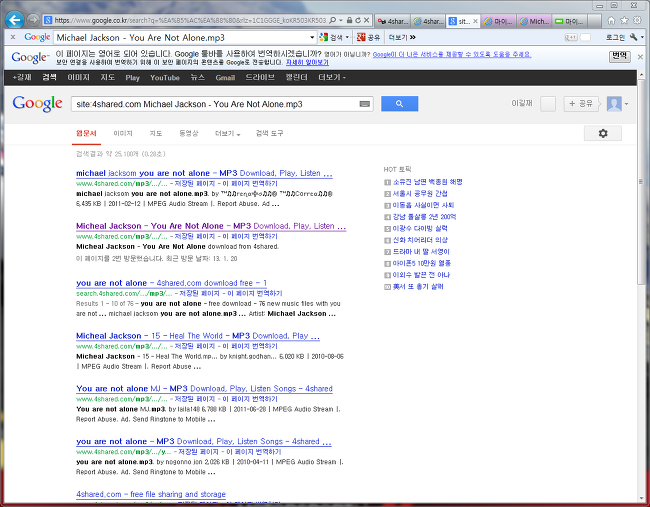The width and height of the screenshot is (650, 507).
Task: Switch to the first '4shar...' browser tab
Action: click(x=393, y=21)
